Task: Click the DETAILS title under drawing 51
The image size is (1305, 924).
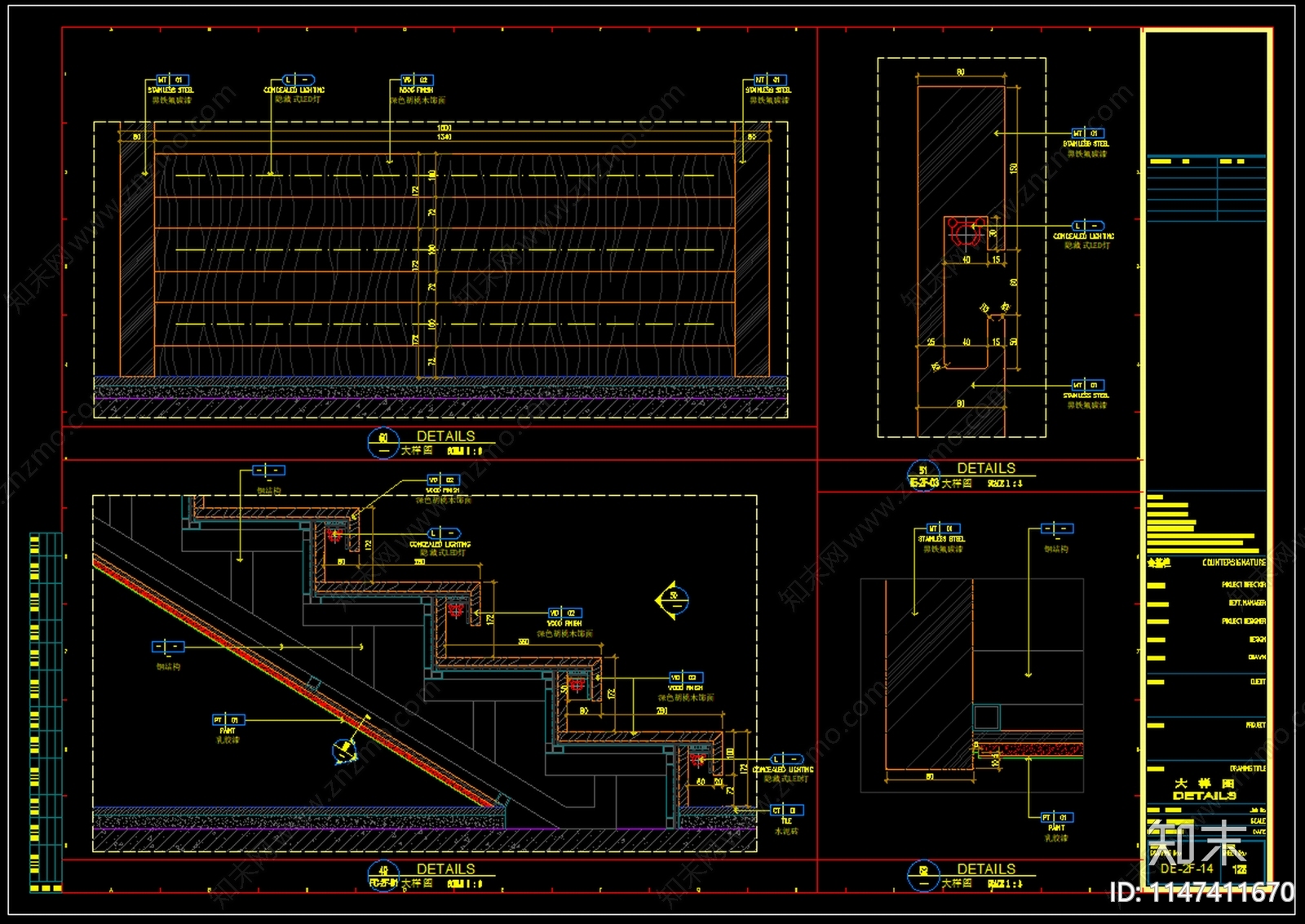Action: pos(986,468)
